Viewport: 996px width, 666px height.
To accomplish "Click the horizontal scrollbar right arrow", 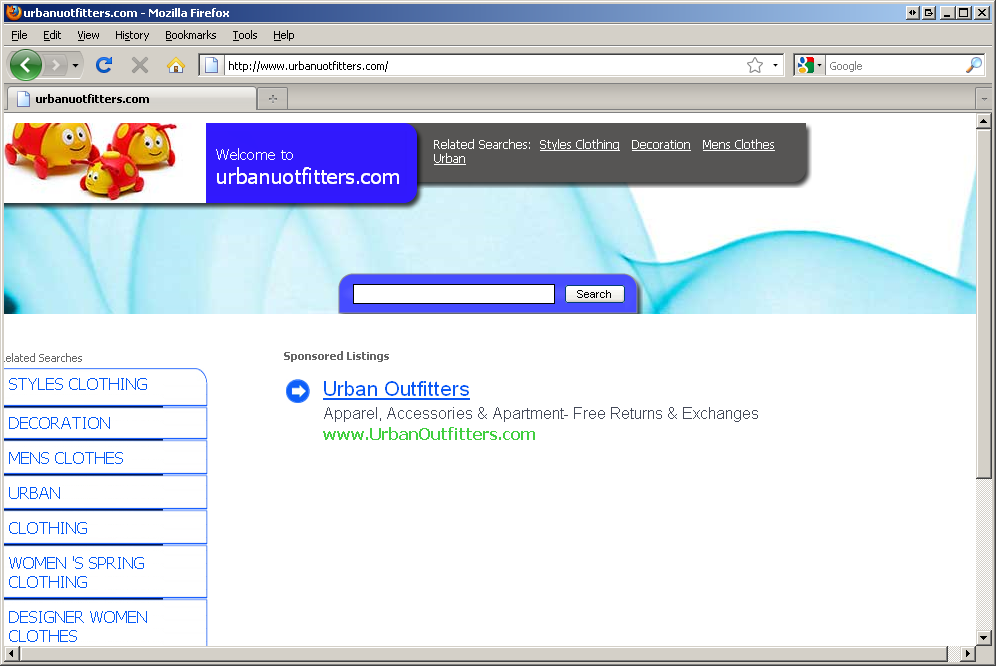I will [967, 653].
